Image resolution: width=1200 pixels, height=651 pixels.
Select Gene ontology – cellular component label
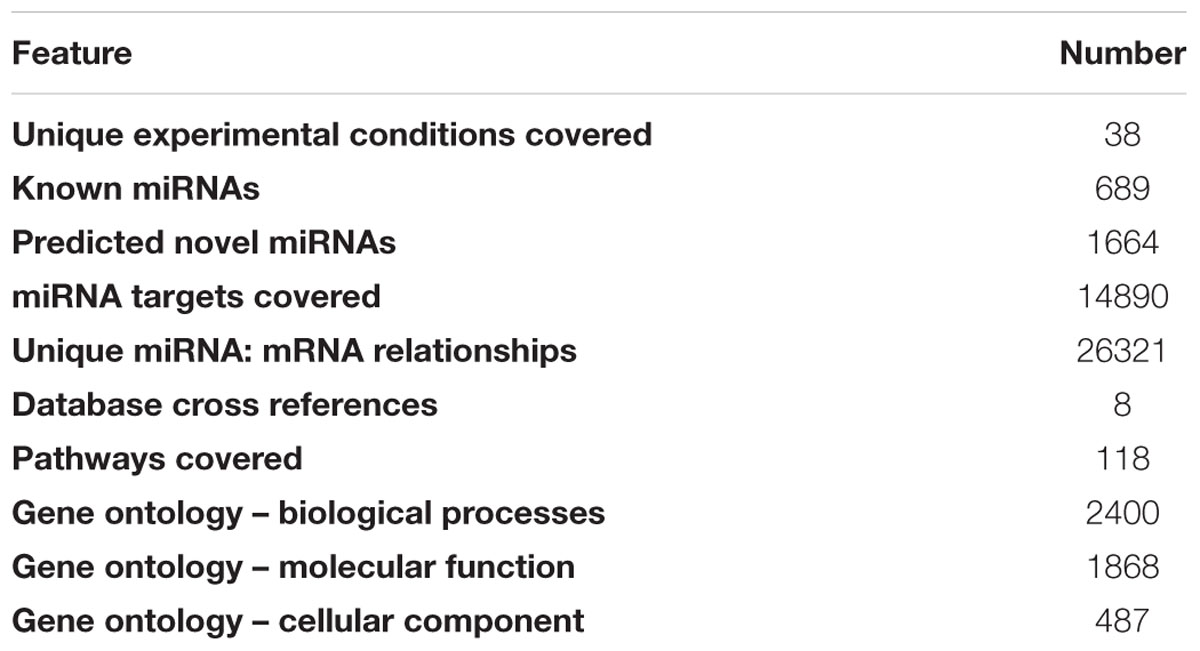298,621
